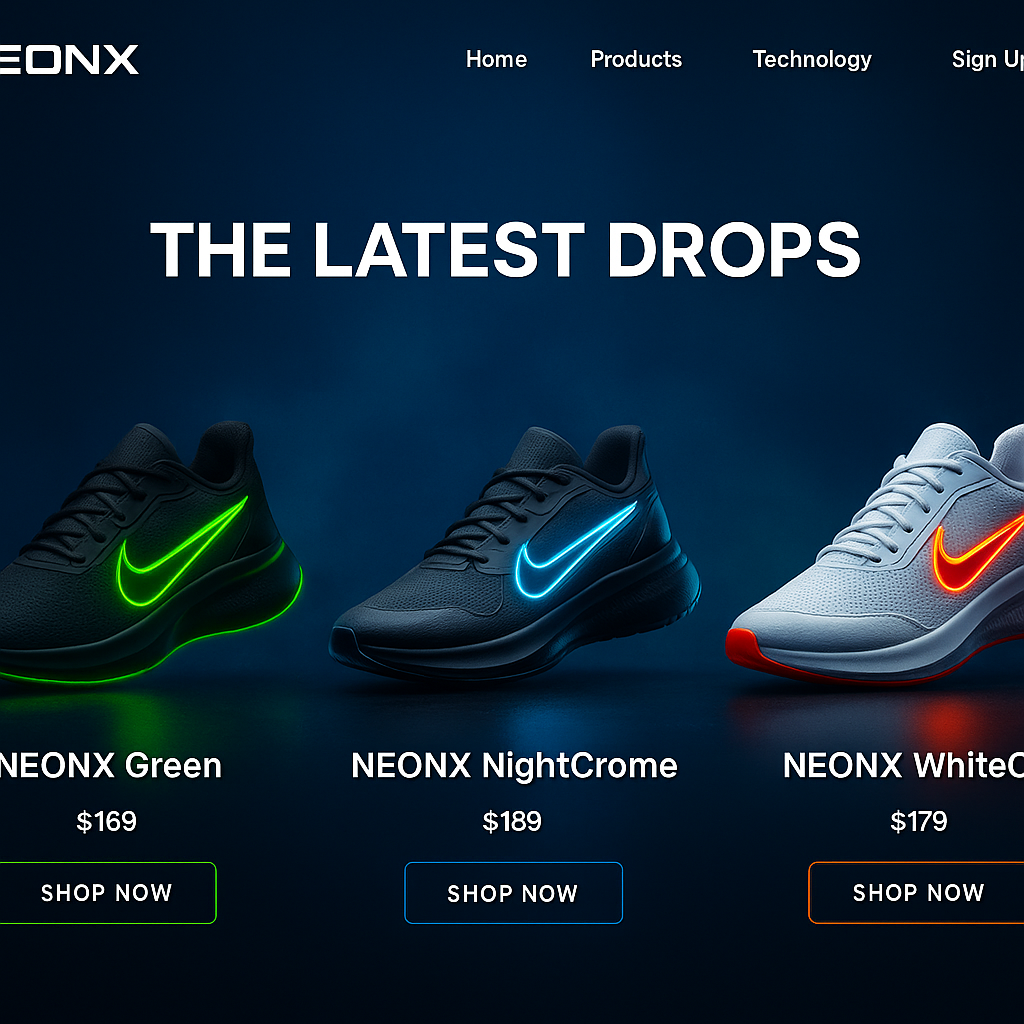Open the NEONX White product title
1024x1024 pixels.
(x=903, y=765)
